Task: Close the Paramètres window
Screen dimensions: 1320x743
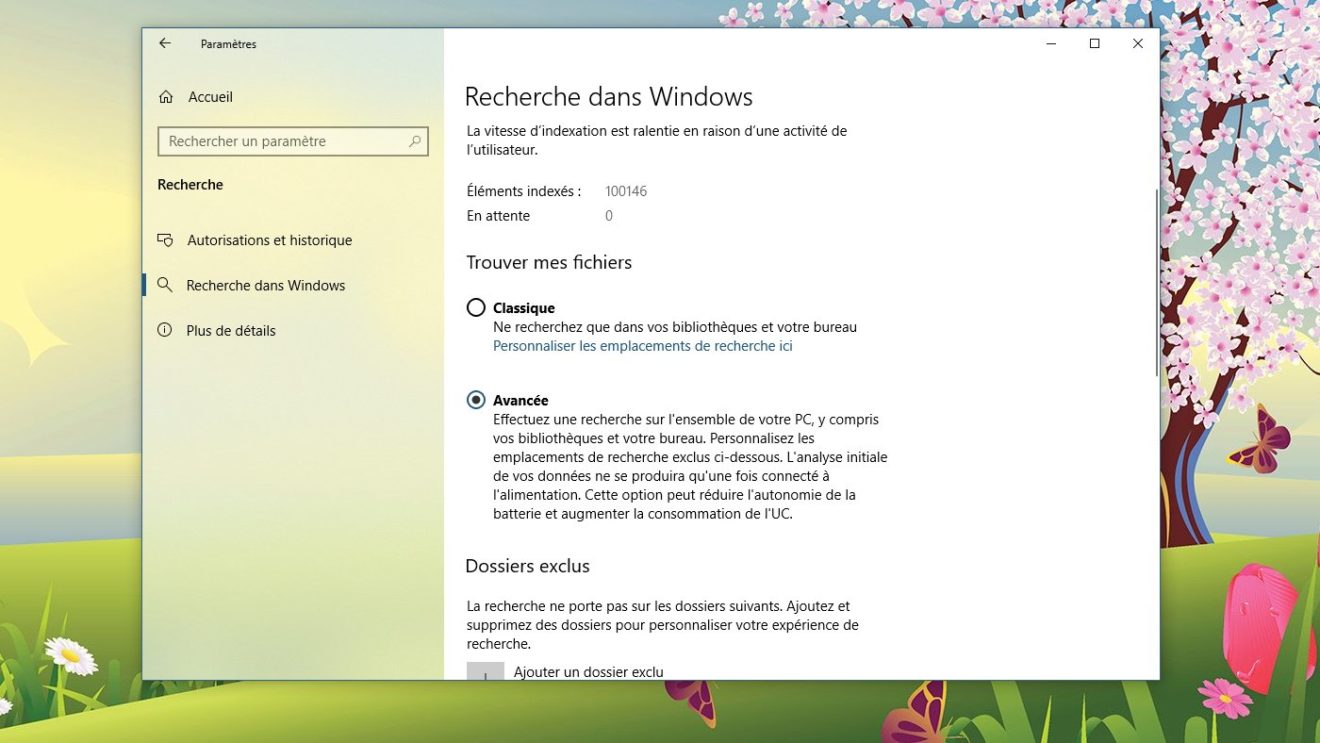Action: click(x=1137, y=43)
